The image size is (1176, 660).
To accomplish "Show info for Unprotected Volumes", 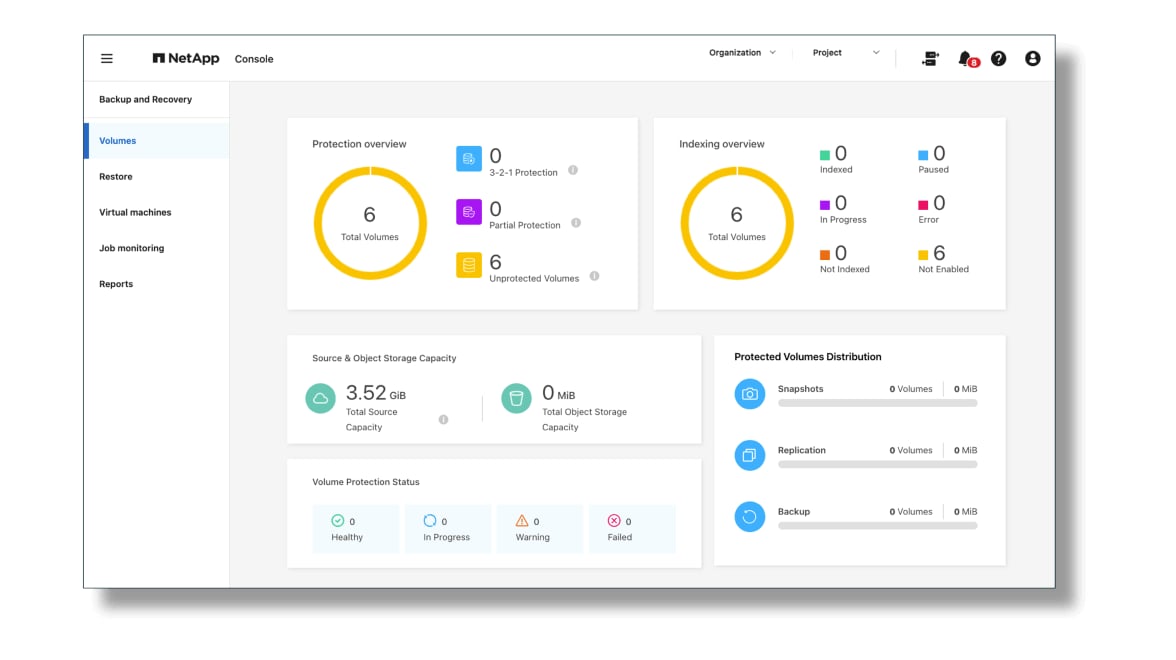I will pyautogui.click(x=594, y=276).
